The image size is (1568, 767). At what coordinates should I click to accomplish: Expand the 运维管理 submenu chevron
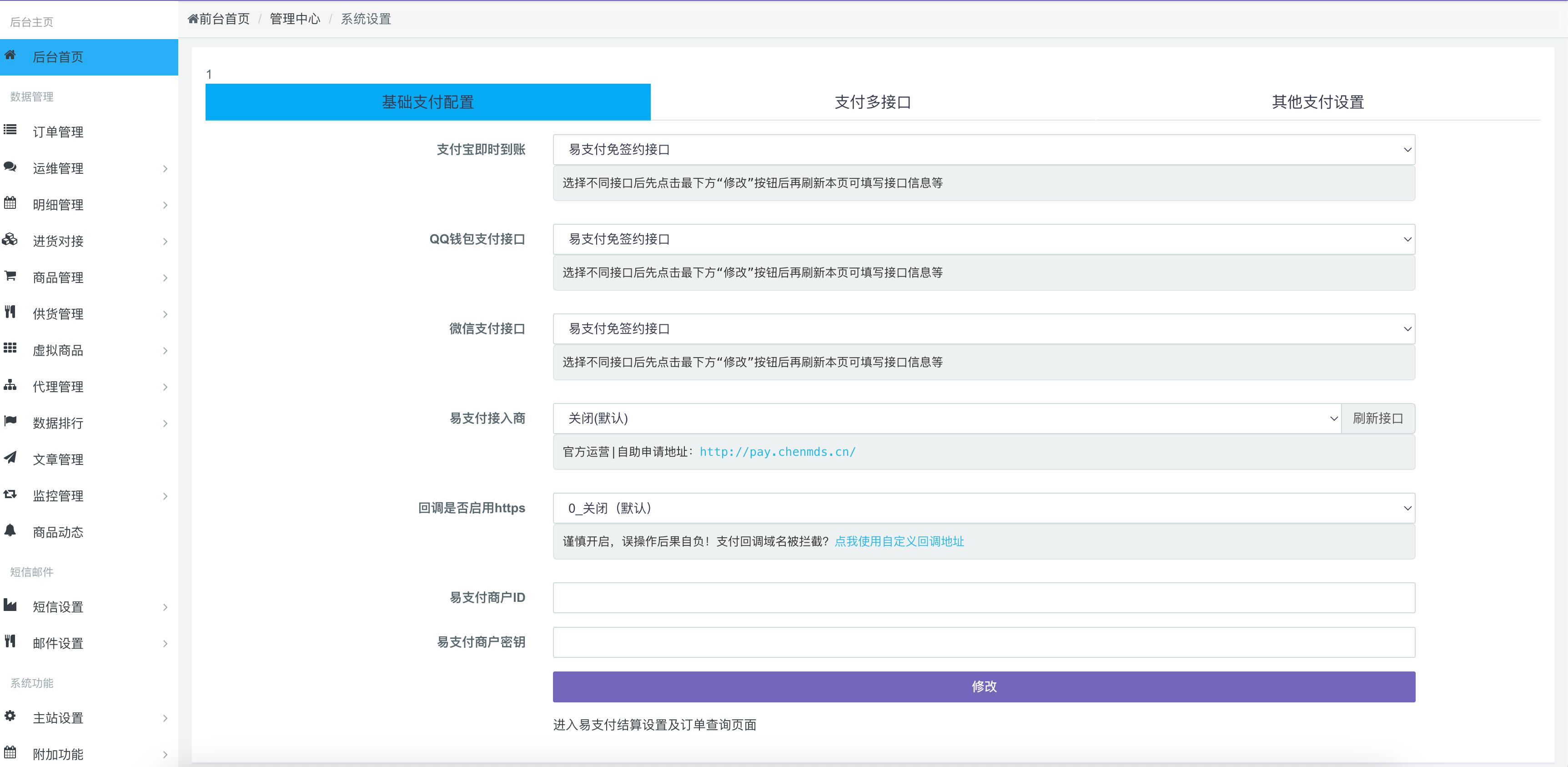click(x=165, y=169)
